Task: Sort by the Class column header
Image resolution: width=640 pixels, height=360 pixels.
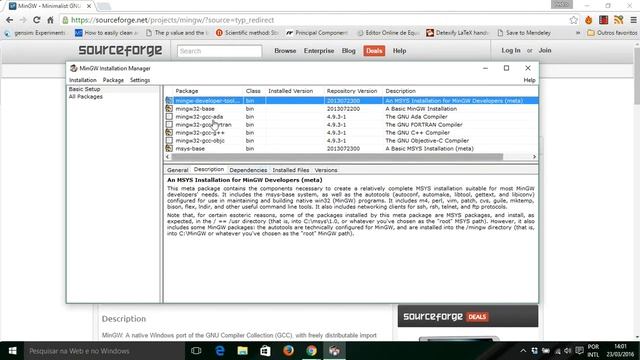Action: point(253,91)
